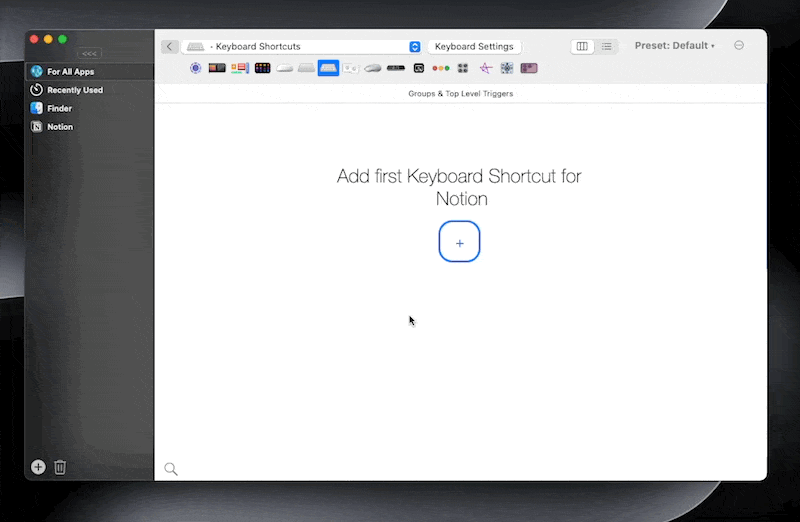Select For All Apps in sidebar
The height and width of the screenshot is (522, 800).
click(x=89, y=71)
